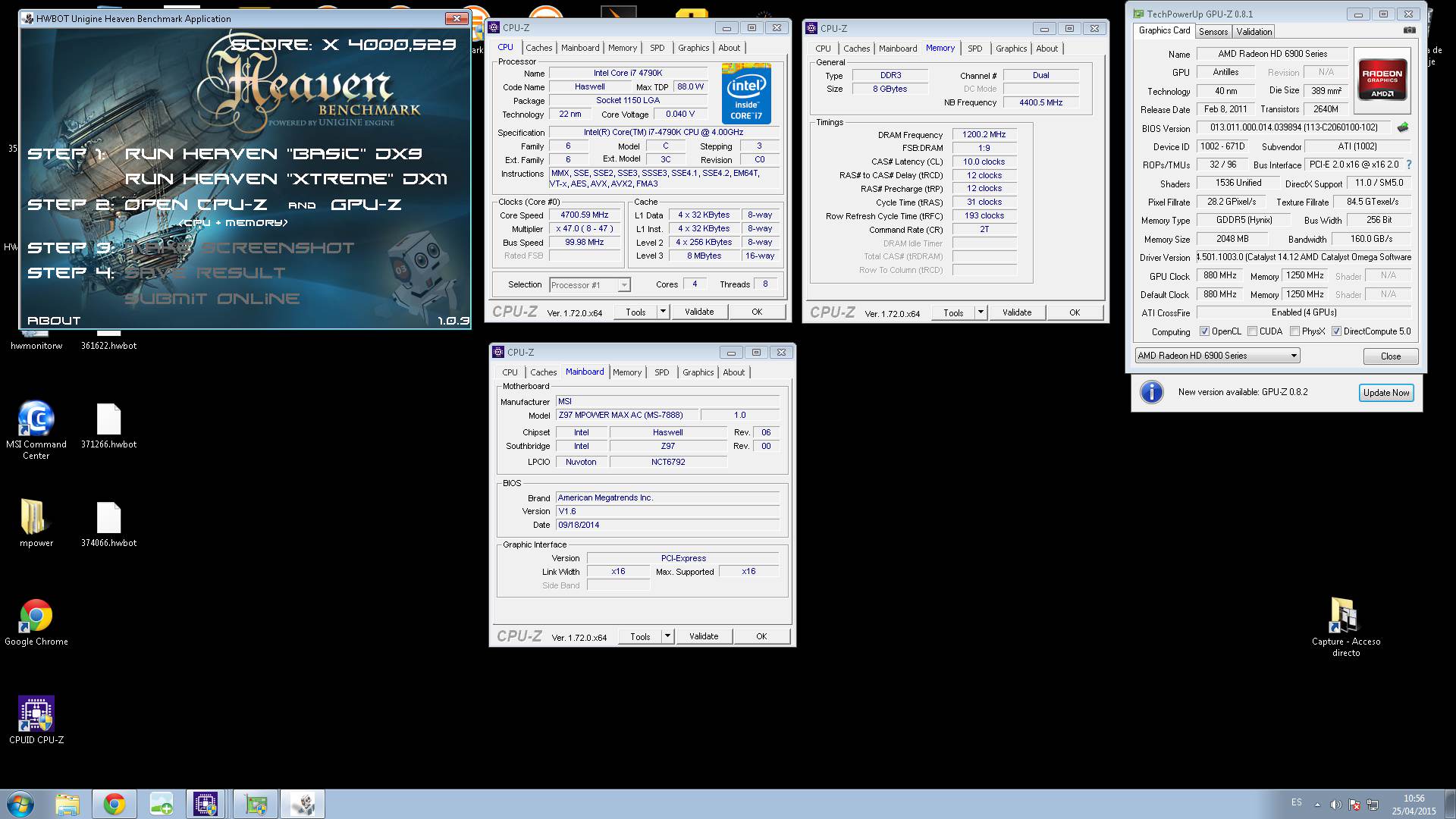Click OK in Memory CPU-Z window
The height and width of the screenshot is (819, 1456).
[1075, 312]
